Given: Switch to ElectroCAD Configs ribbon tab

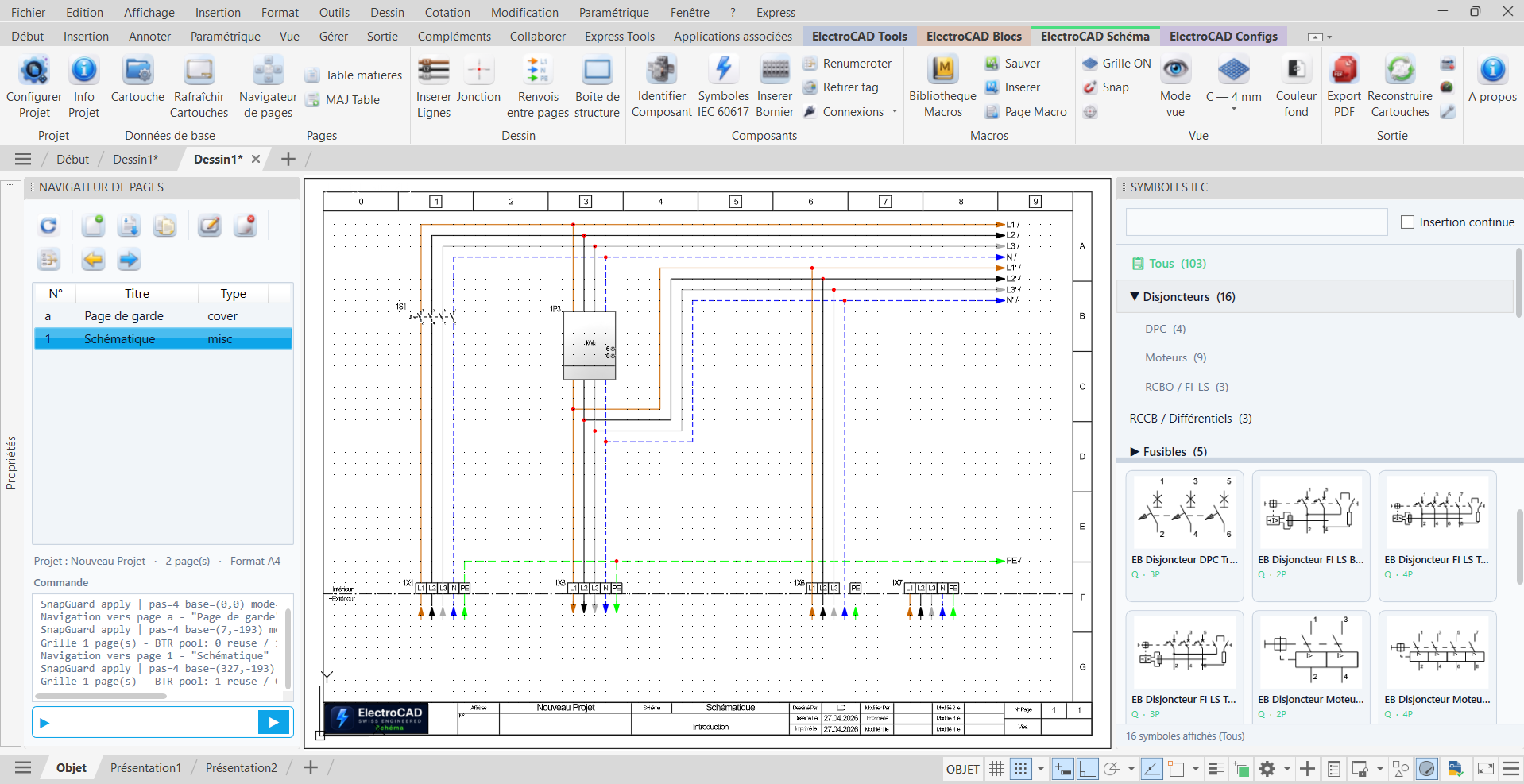Looking at the screenshot, I should 1223,37.
